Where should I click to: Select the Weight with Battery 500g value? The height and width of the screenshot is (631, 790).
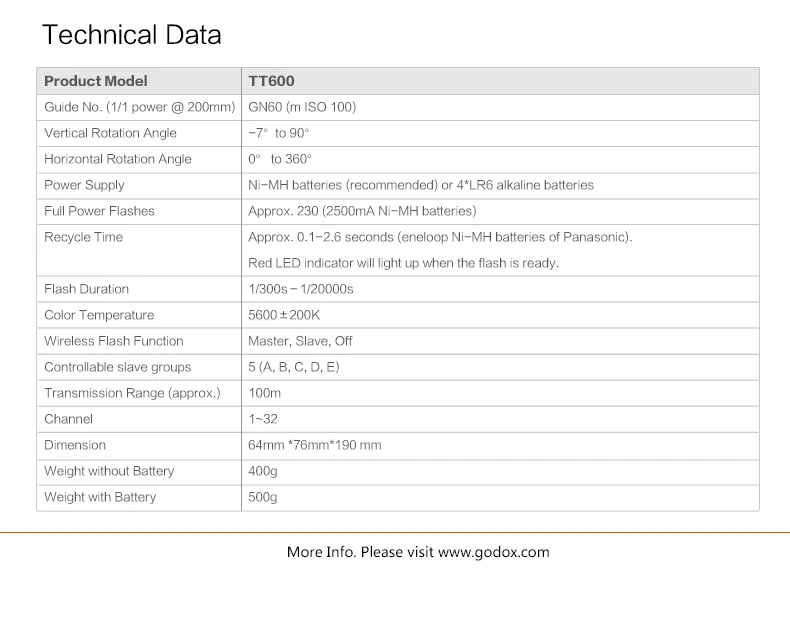[x=262, y=497]
